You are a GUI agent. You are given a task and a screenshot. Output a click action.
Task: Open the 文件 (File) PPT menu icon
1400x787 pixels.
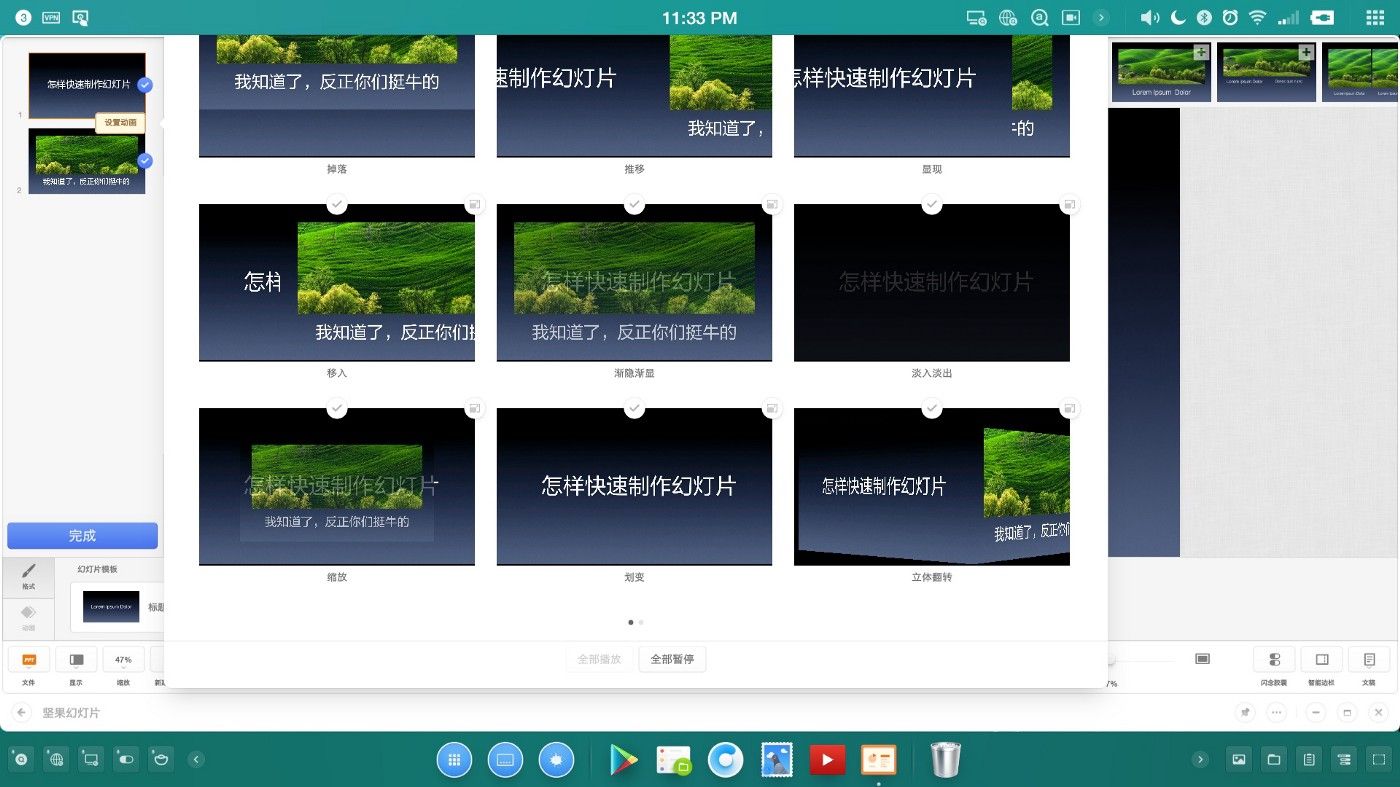(29, 660)
